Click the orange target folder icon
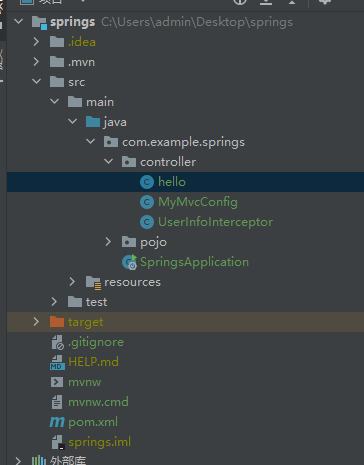The width and height of the screenshot is (364, 465). coord(57,322)
